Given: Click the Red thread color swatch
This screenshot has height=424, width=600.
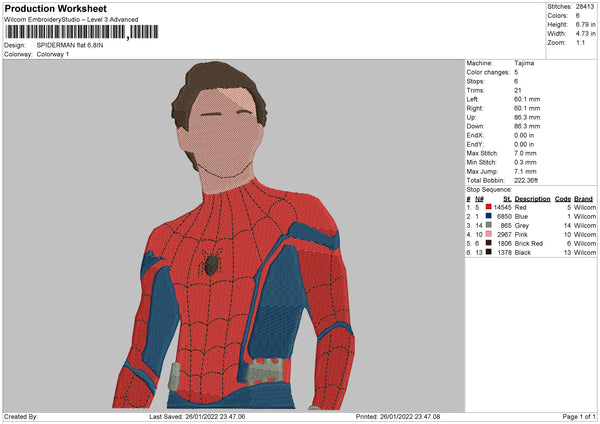Looking at the screenshot, I should tap(488, 207).
